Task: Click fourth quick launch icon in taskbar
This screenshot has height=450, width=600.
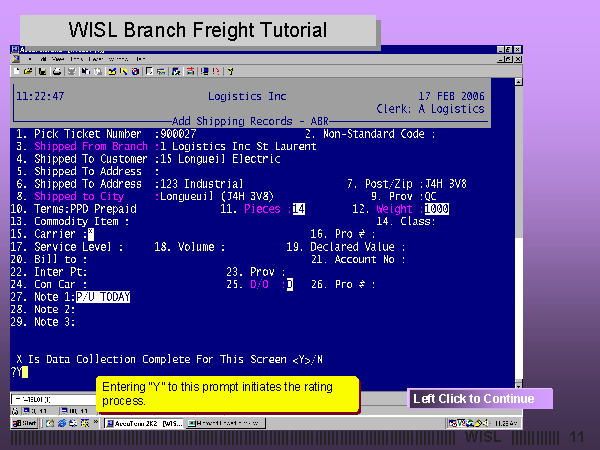Action: [85, 423]
